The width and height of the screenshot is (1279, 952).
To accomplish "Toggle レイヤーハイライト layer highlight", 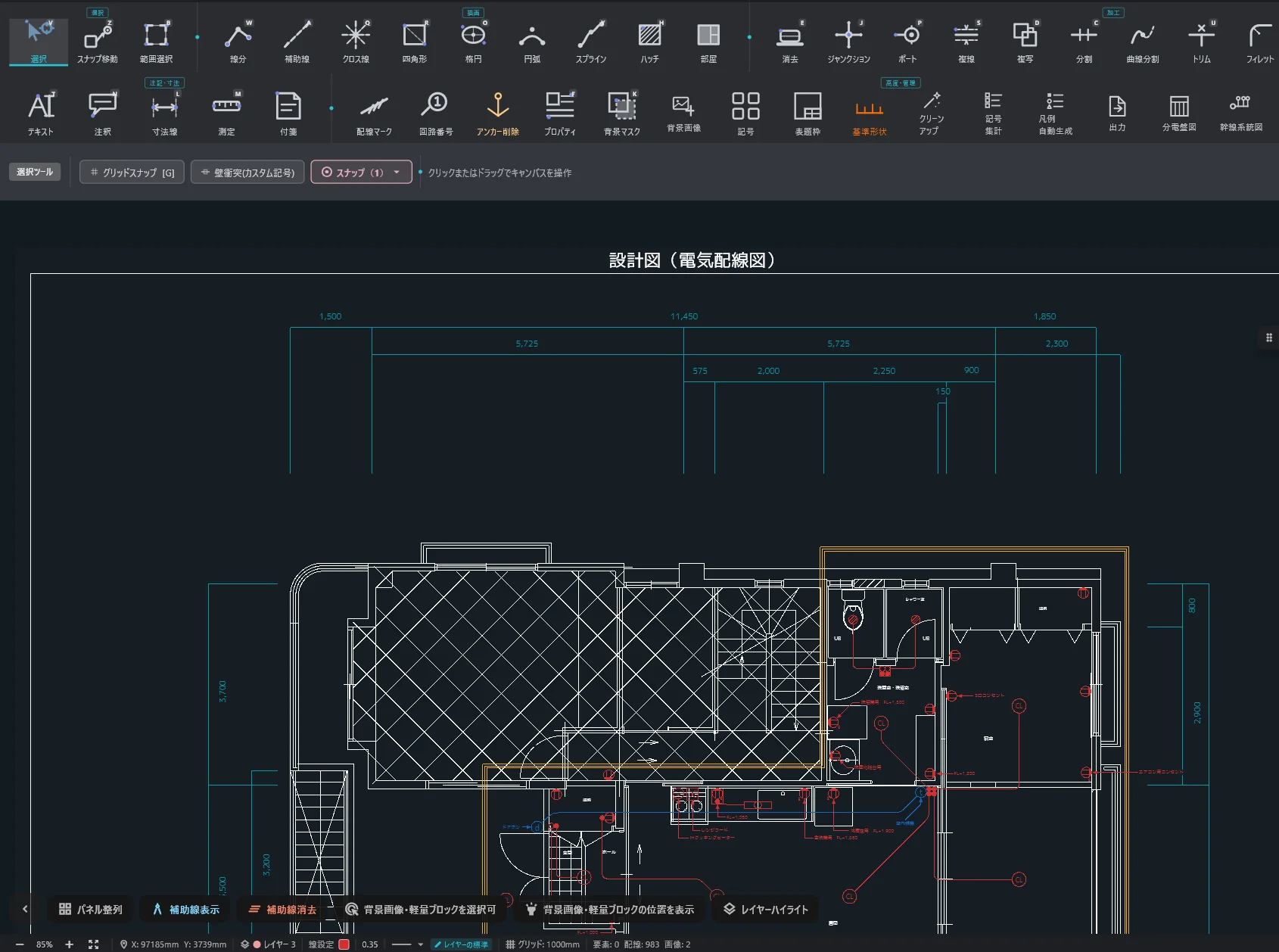I will click(x=766, y=909).
